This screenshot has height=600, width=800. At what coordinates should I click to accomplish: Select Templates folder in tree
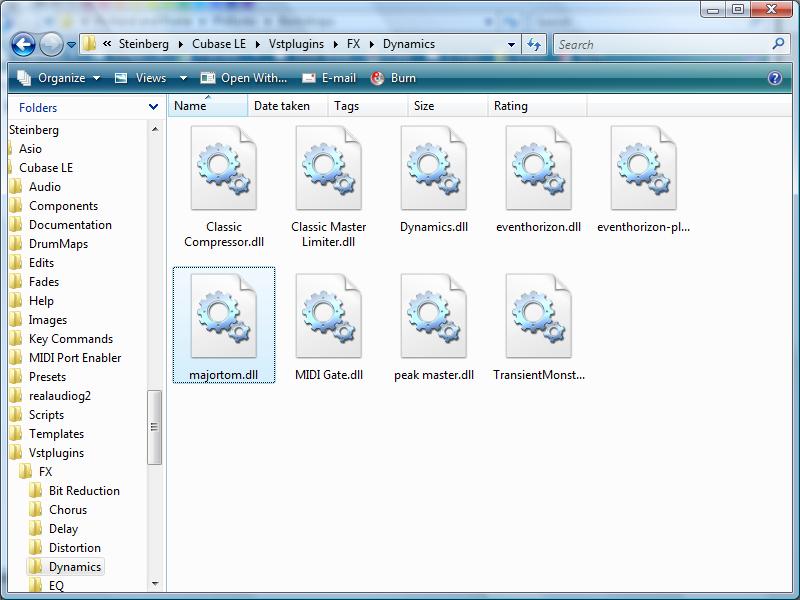56,434
